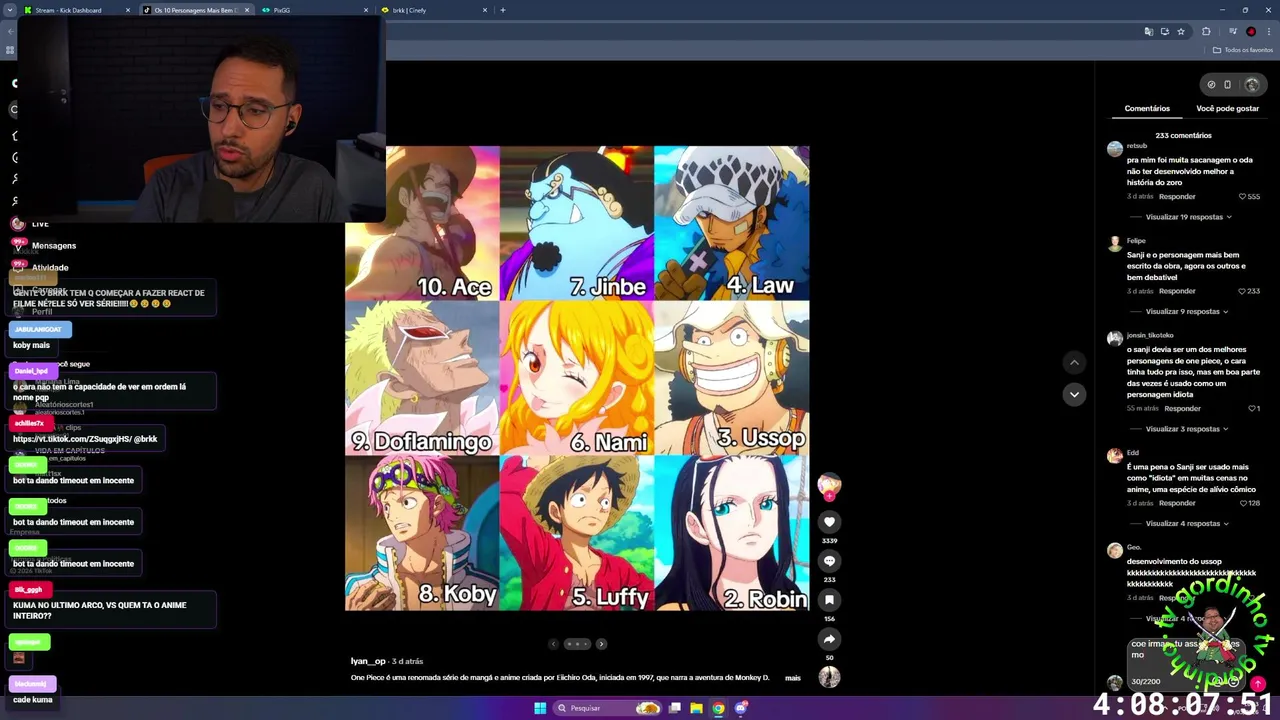Open the taskbar icon between search and File Explorer

(675, 708)
